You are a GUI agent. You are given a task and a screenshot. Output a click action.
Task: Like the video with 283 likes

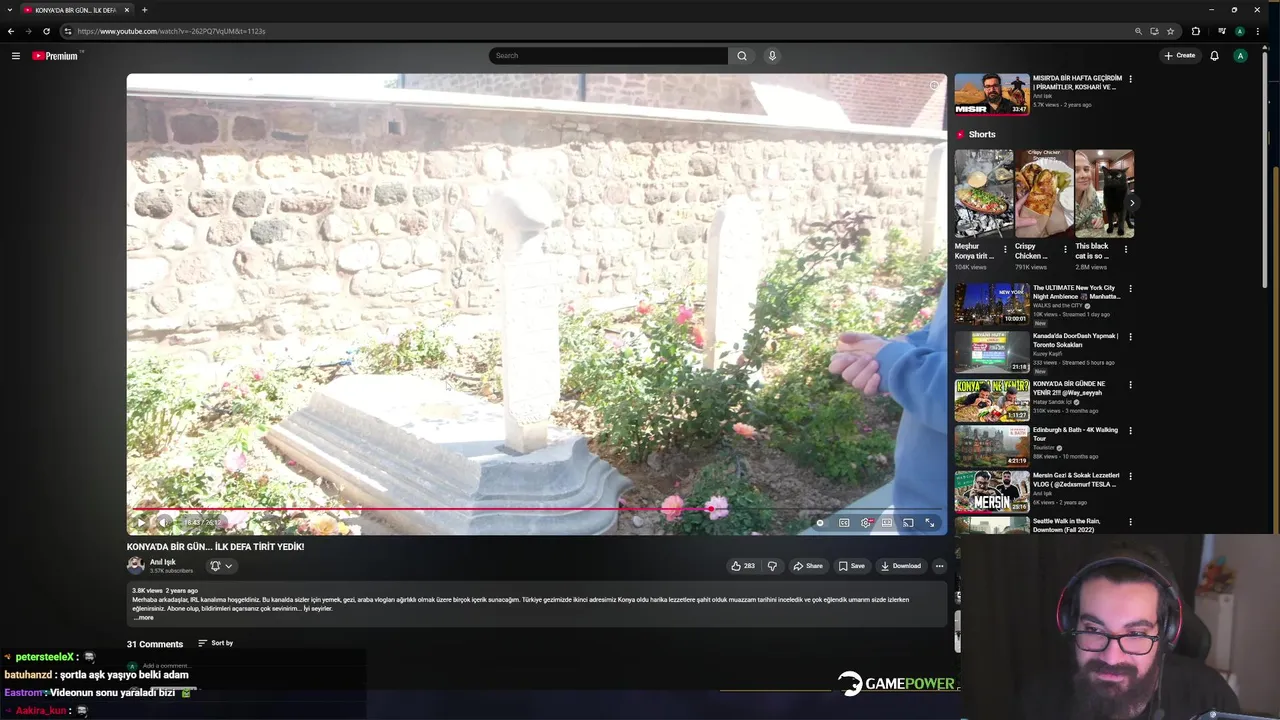pyautogui.click(x=742, y=566)
